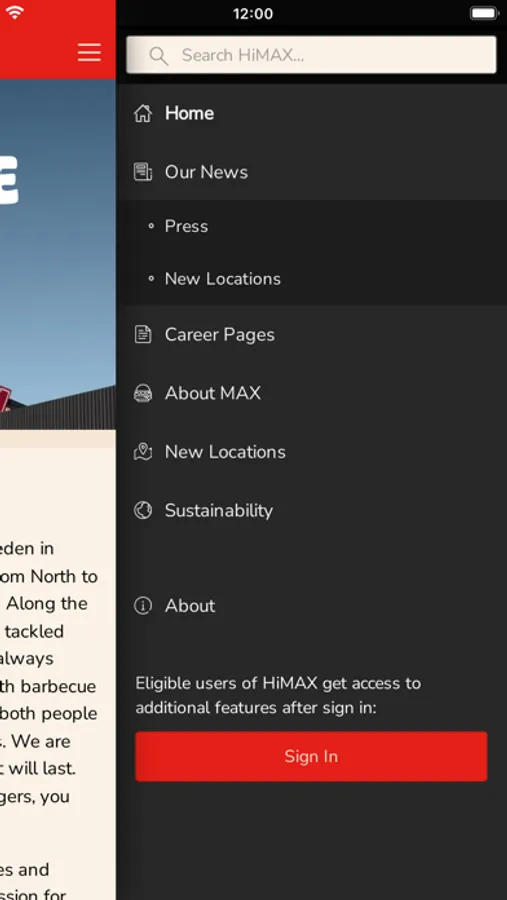Click the info circle icon beside About

(x=143, y=606)
